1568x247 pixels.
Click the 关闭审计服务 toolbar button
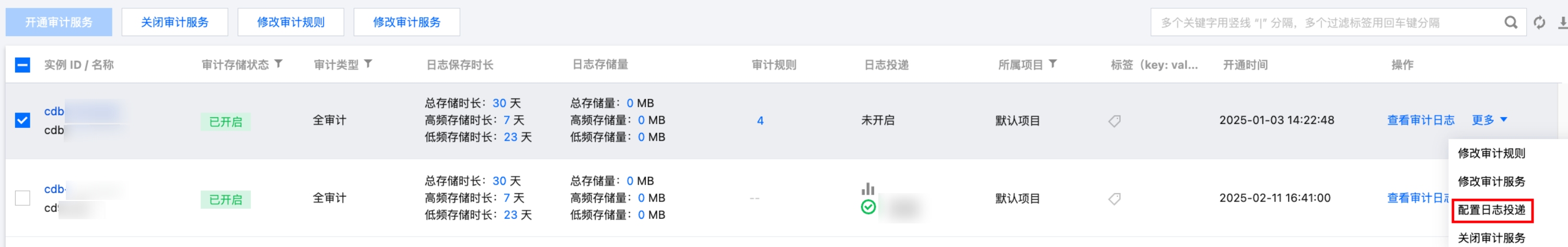pos(175,23)
